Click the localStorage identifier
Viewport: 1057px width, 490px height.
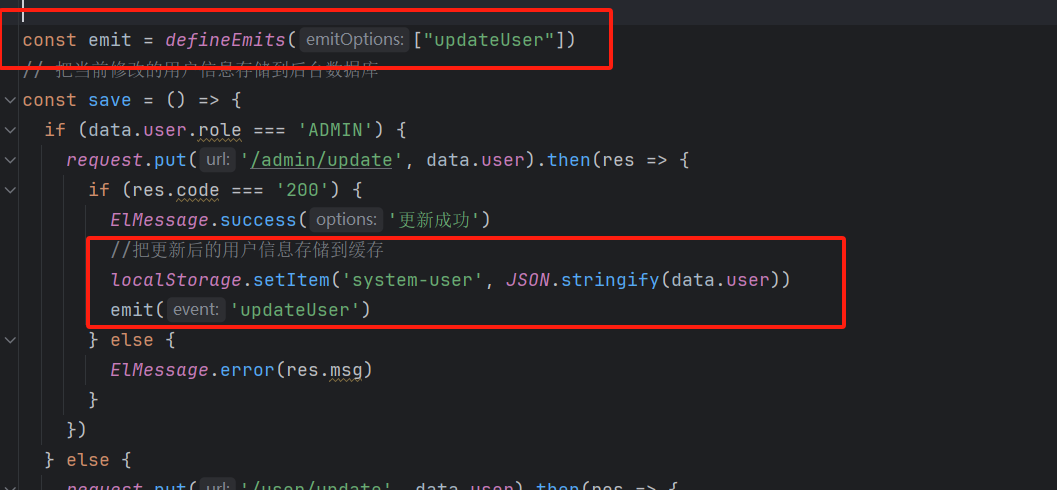pos(176,280)
